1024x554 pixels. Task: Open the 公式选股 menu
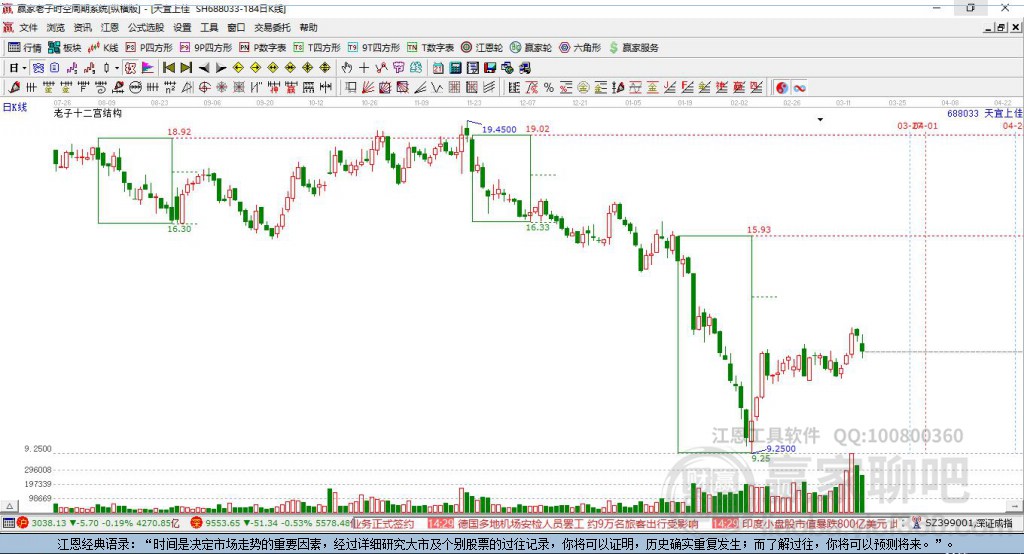coord(146,27)
